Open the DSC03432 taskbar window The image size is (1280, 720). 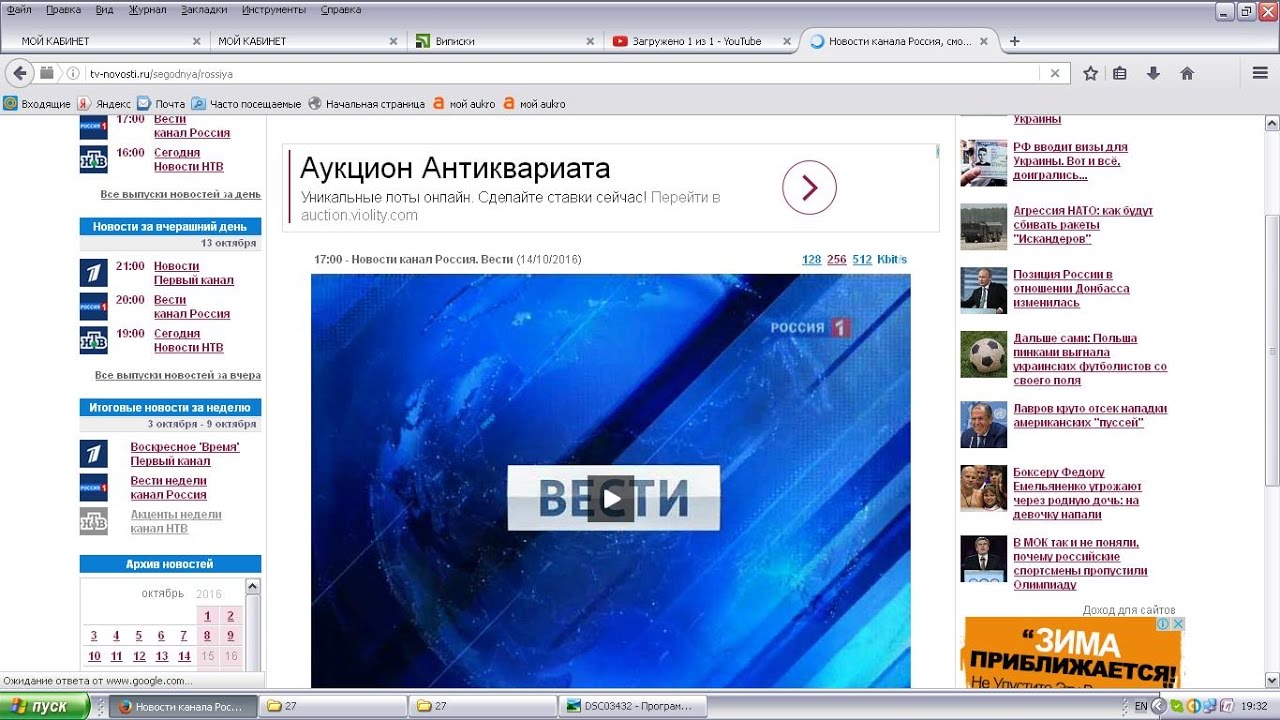point(631,706)
